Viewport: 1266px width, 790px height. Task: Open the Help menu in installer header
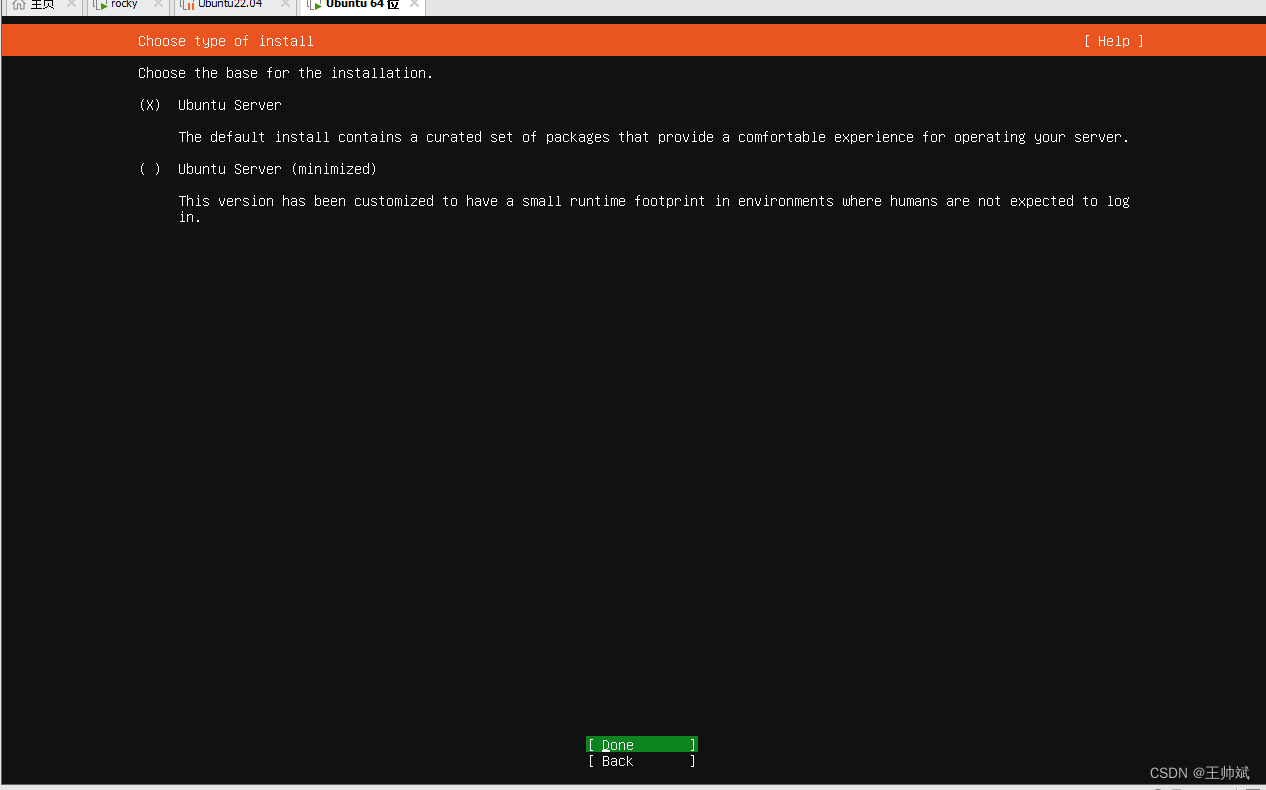tap(1113, 41)
